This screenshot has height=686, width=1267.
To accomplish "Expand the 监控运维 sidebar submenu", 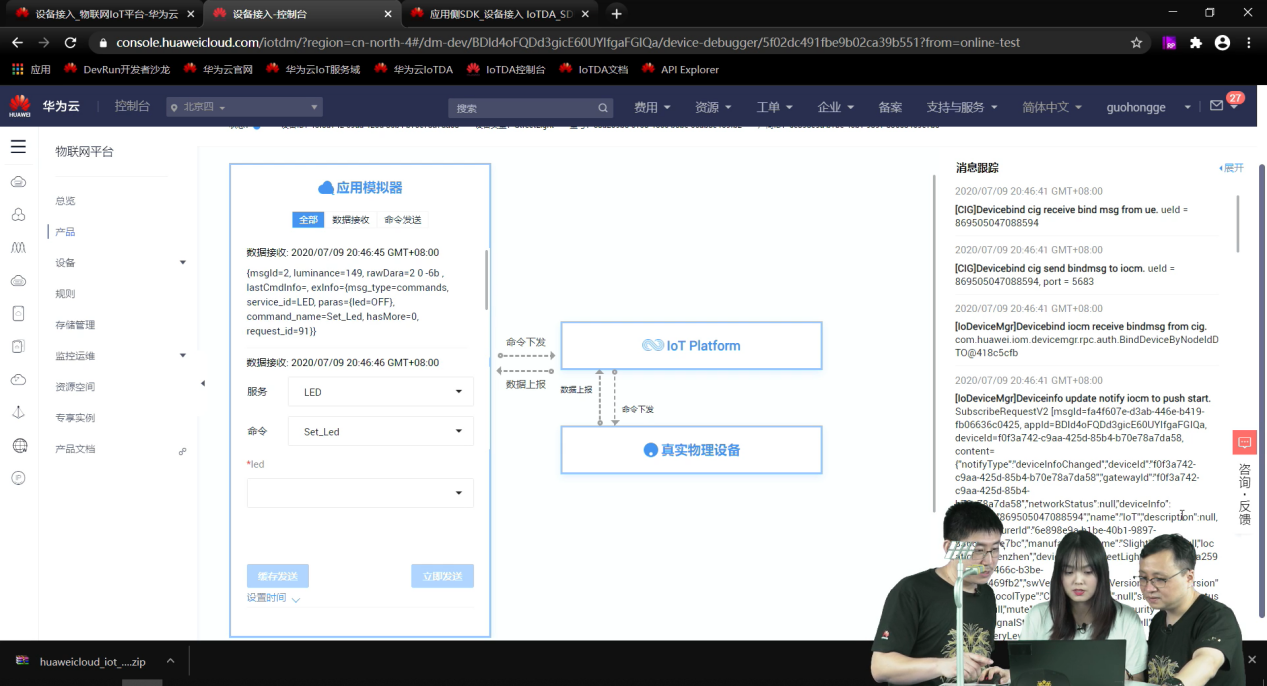I will point(182,355).
